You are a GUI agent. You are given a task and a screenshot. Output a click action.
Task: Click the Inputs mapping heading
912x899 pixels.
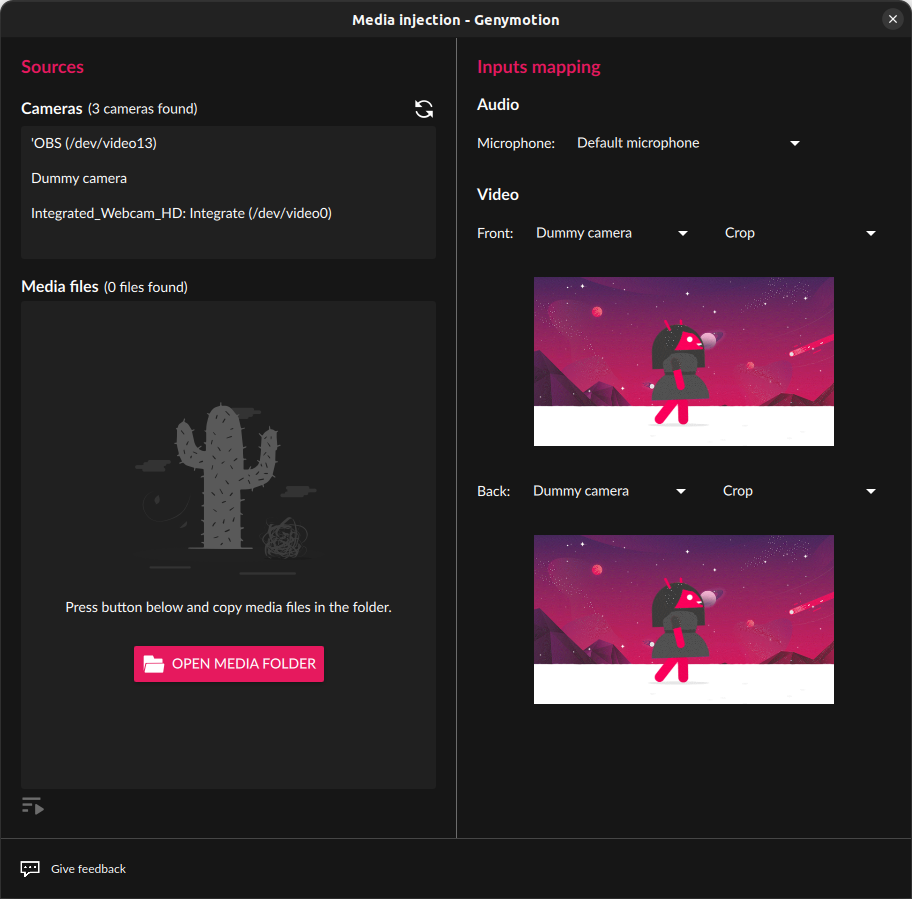[538, 67]
